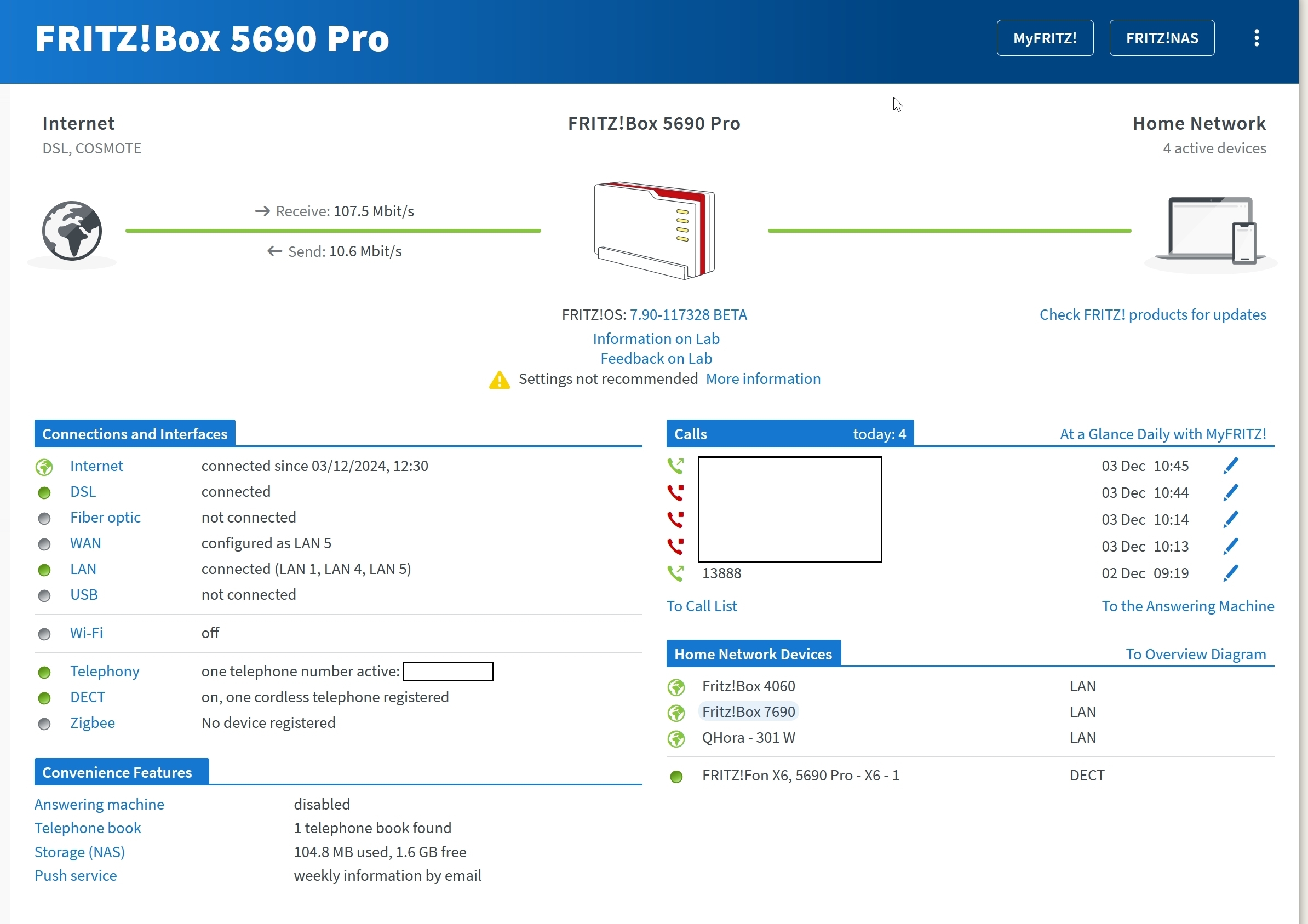Open To Overview Diagram link
This screenshot has height=924, width=1308.
[1195, 655]
